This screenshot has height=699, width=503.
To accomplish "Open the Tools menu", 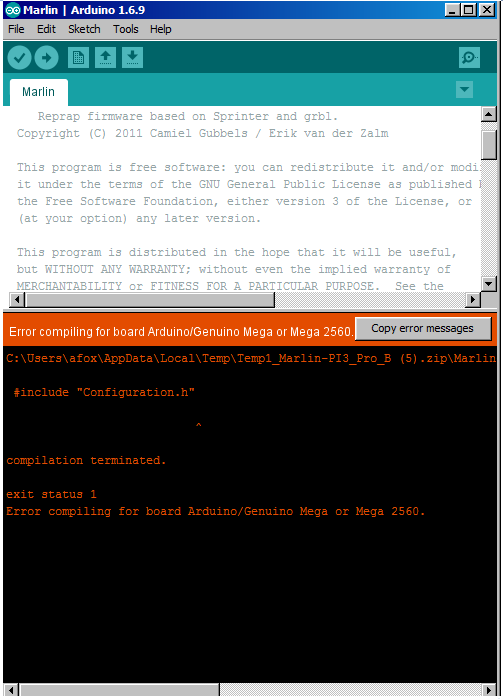I will click(x=126, y=29).
